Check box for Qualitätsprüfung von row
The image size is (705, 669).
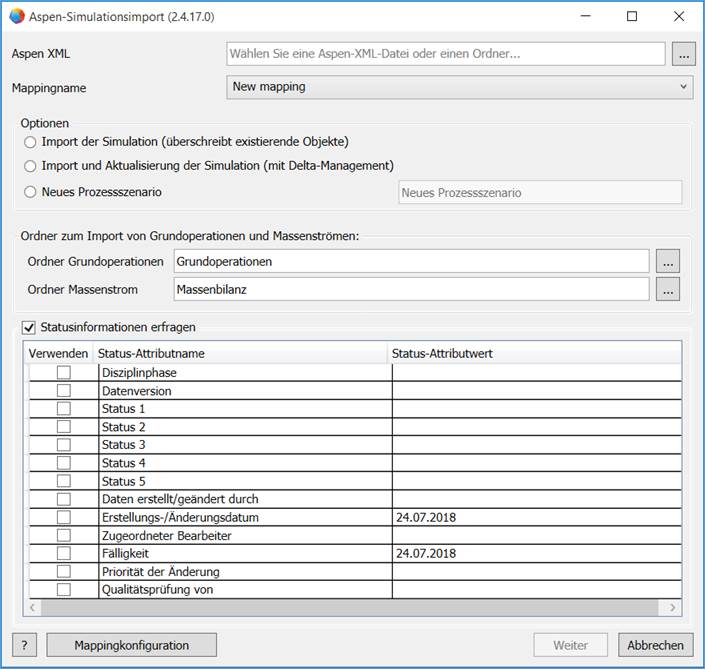64,589
